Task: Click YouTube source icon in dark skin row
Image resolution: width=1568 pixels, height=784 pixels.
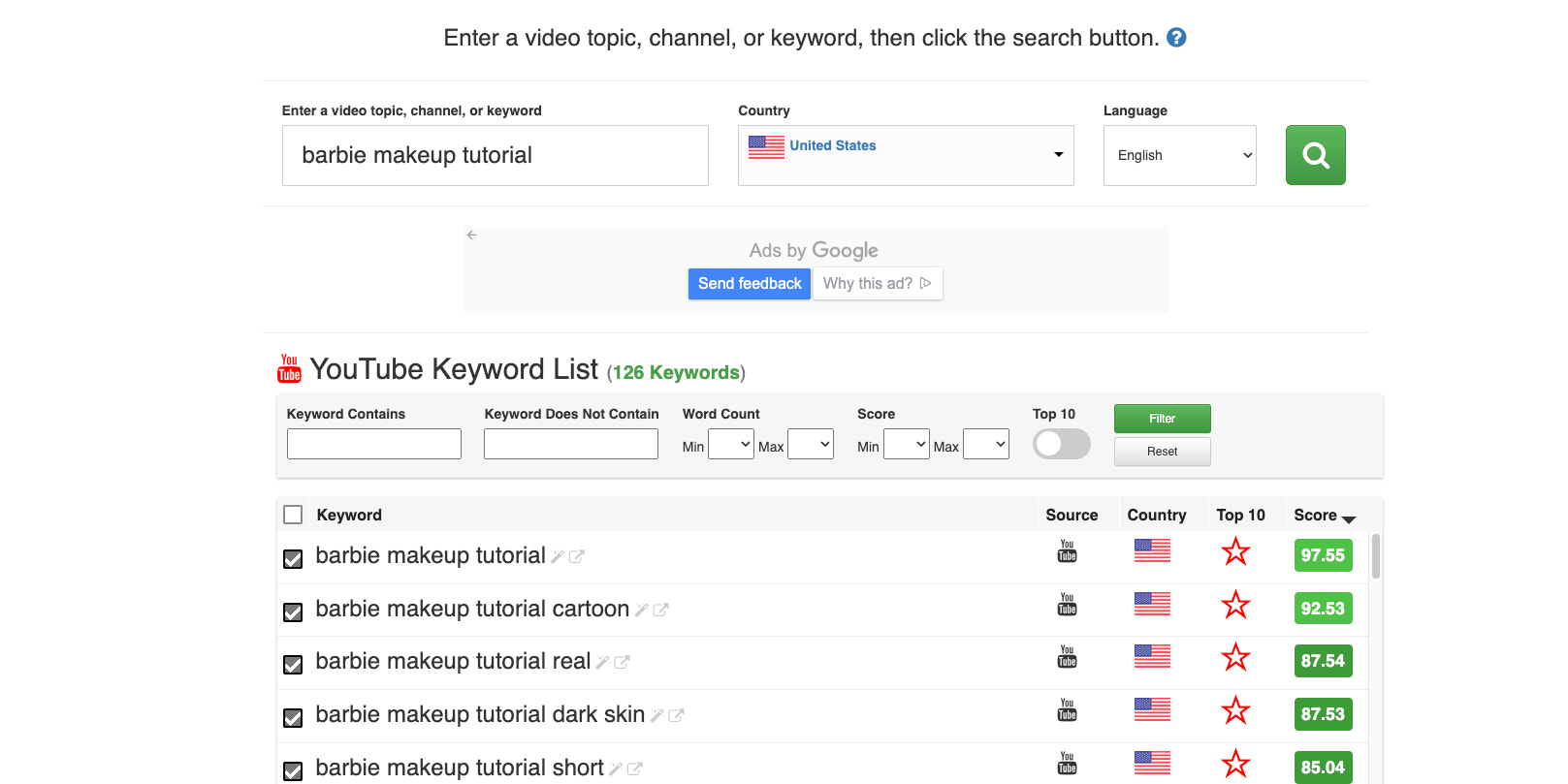Action: [x=1067, y=710]
